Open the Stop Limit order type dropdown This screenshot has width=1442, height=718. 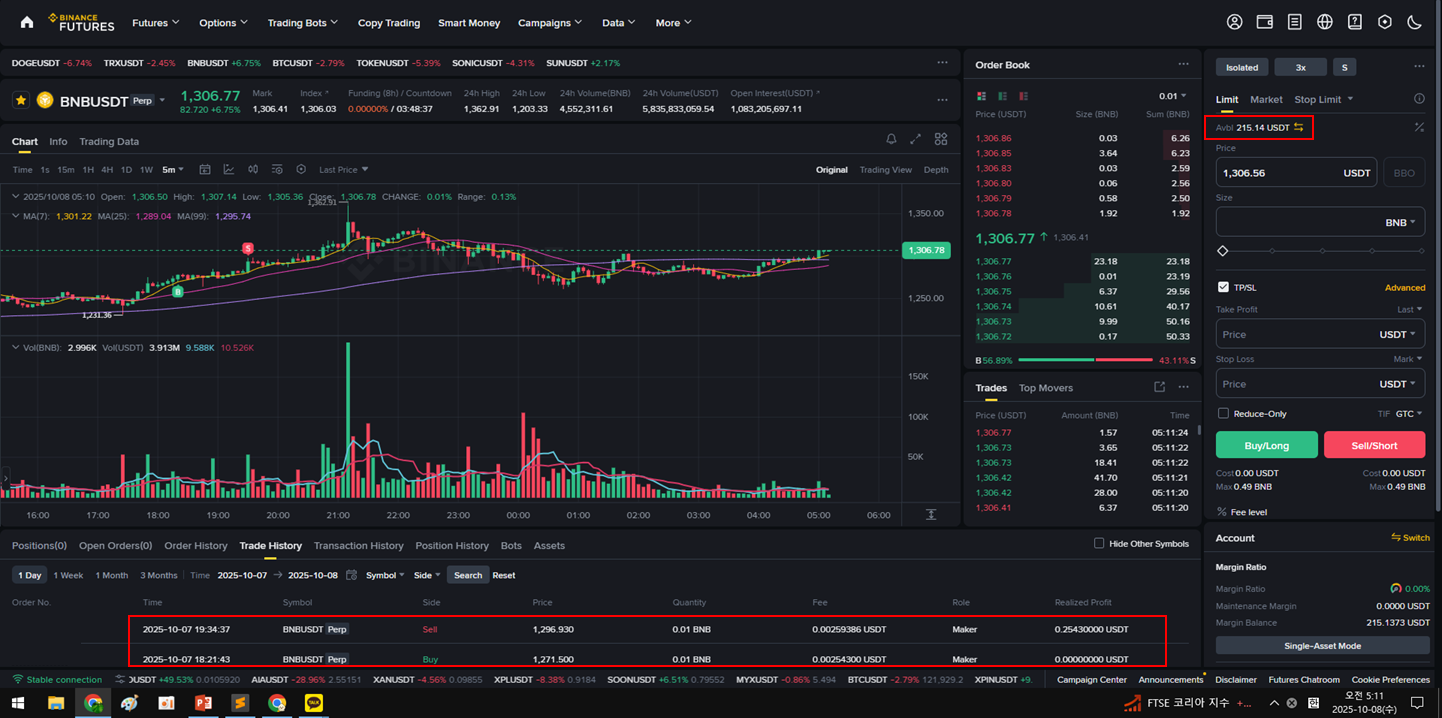pos(1323,99)
